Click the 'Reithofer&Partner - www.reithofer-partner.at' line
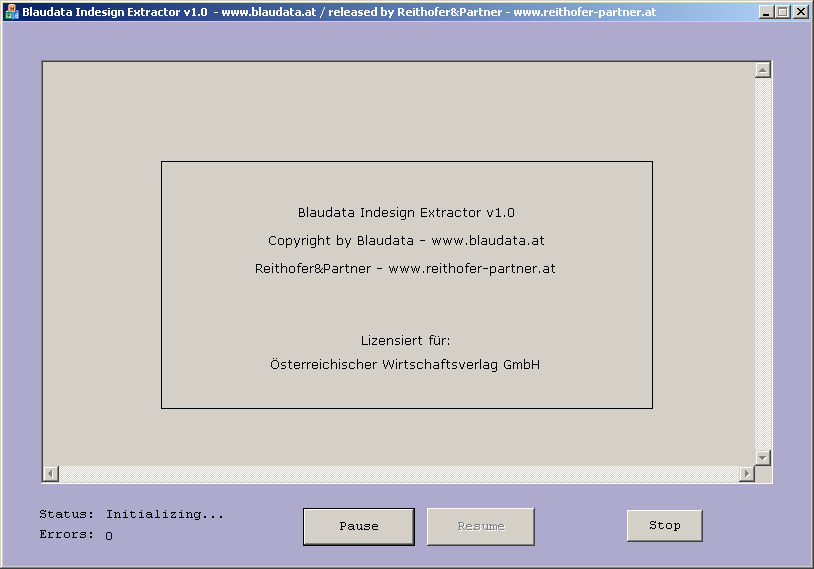Image resolution: width=814 pixels, height=569 pixels. point(405,269)
